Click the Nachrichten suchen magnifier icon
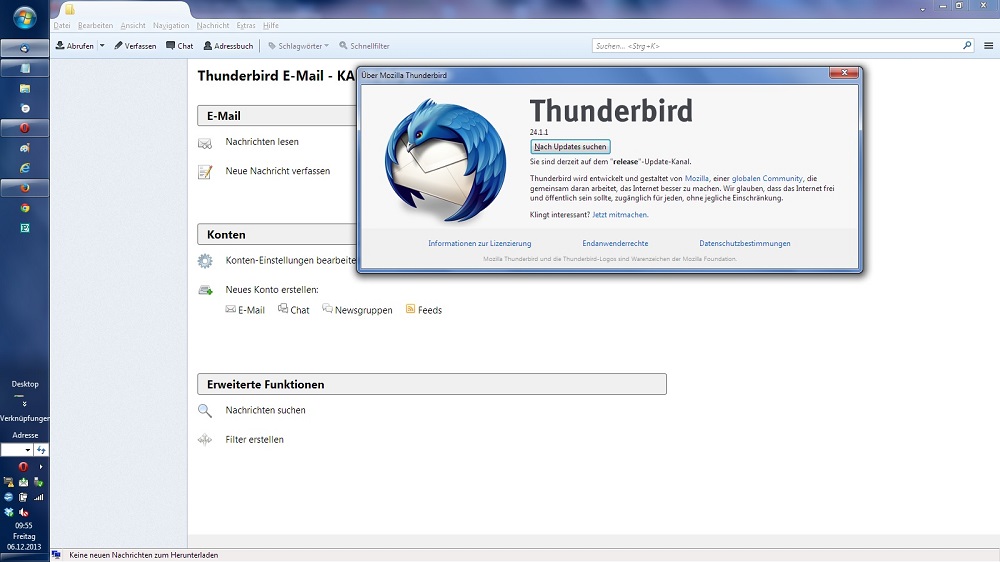The width and height of the screenshot is (1000, 562). (205, 411)
